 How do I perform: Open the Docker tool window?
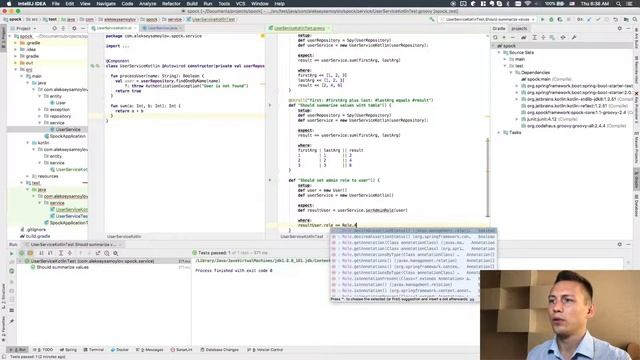click(x=120, y=350)
